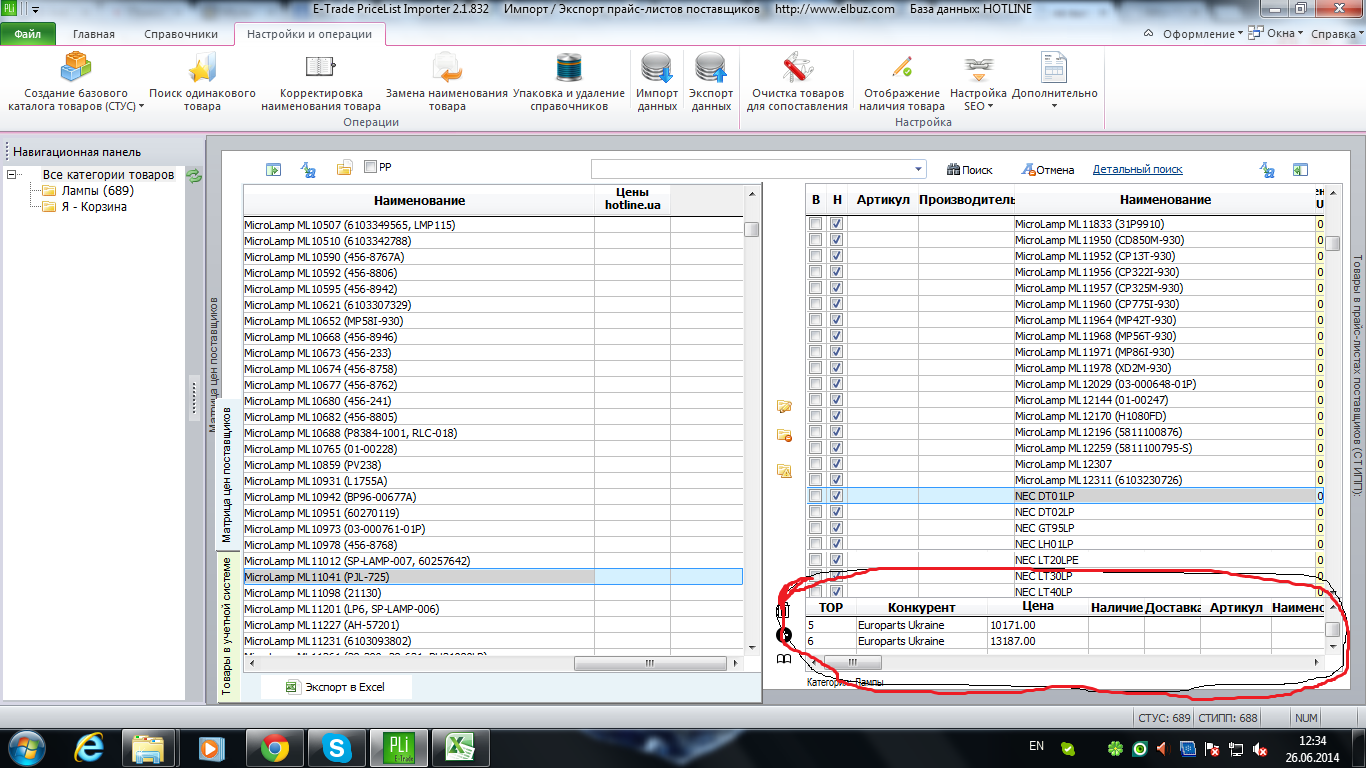Open the Оформление dropdown
Viewport: 1366px width, 768px height.
[1202, 33]
